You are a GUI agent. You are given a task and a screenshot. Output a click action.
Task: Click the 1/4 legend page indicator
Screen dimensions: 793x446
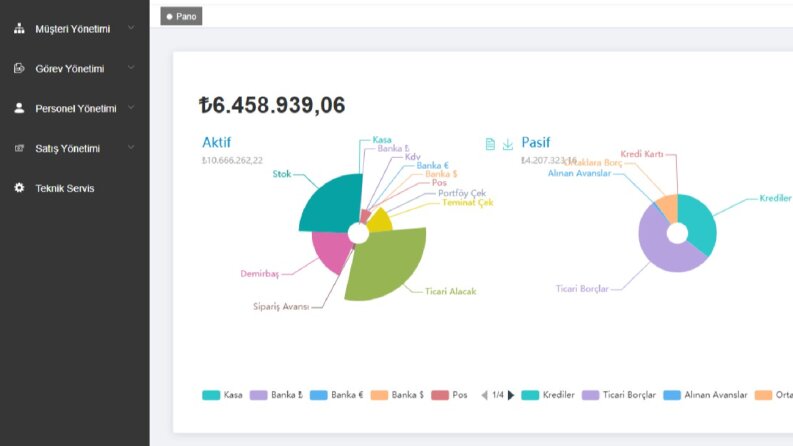click(498, 395)
